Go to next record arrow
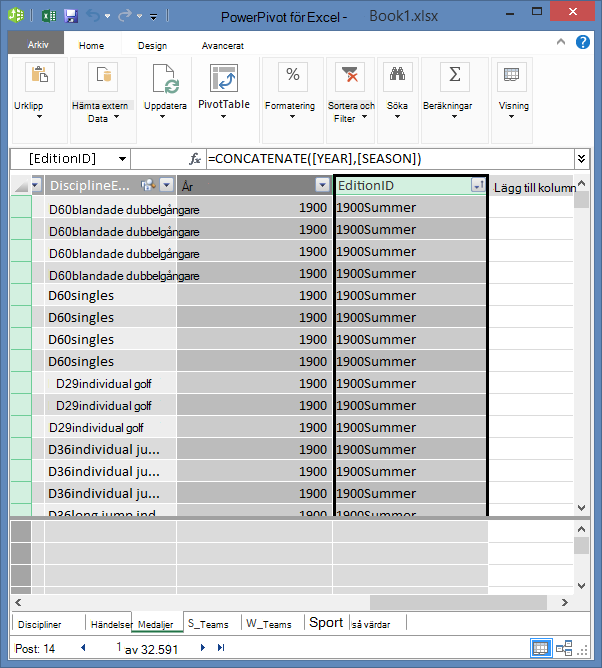Screen dimensions: 602x668 coord(203,648)
